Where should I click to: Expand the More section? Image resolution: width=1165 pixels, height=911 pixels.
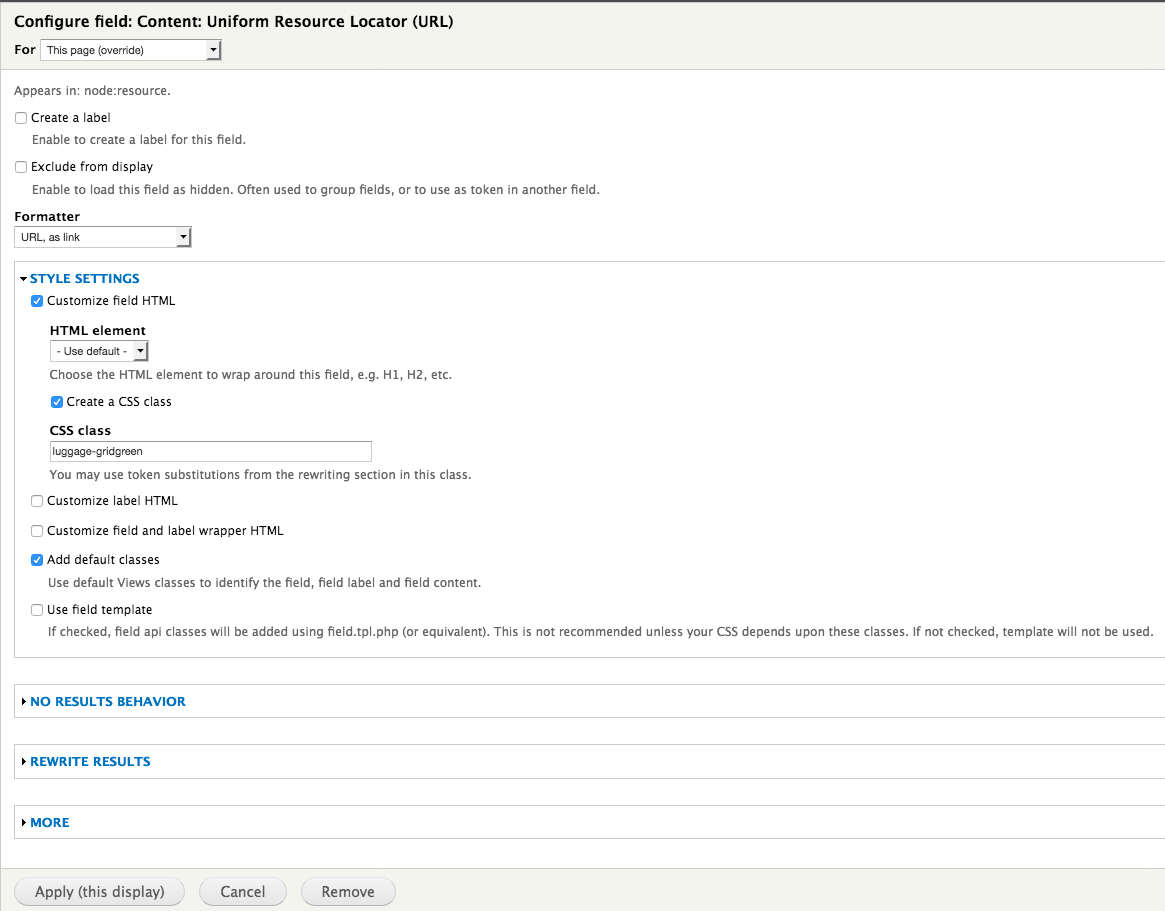click(x=50, y=823)
